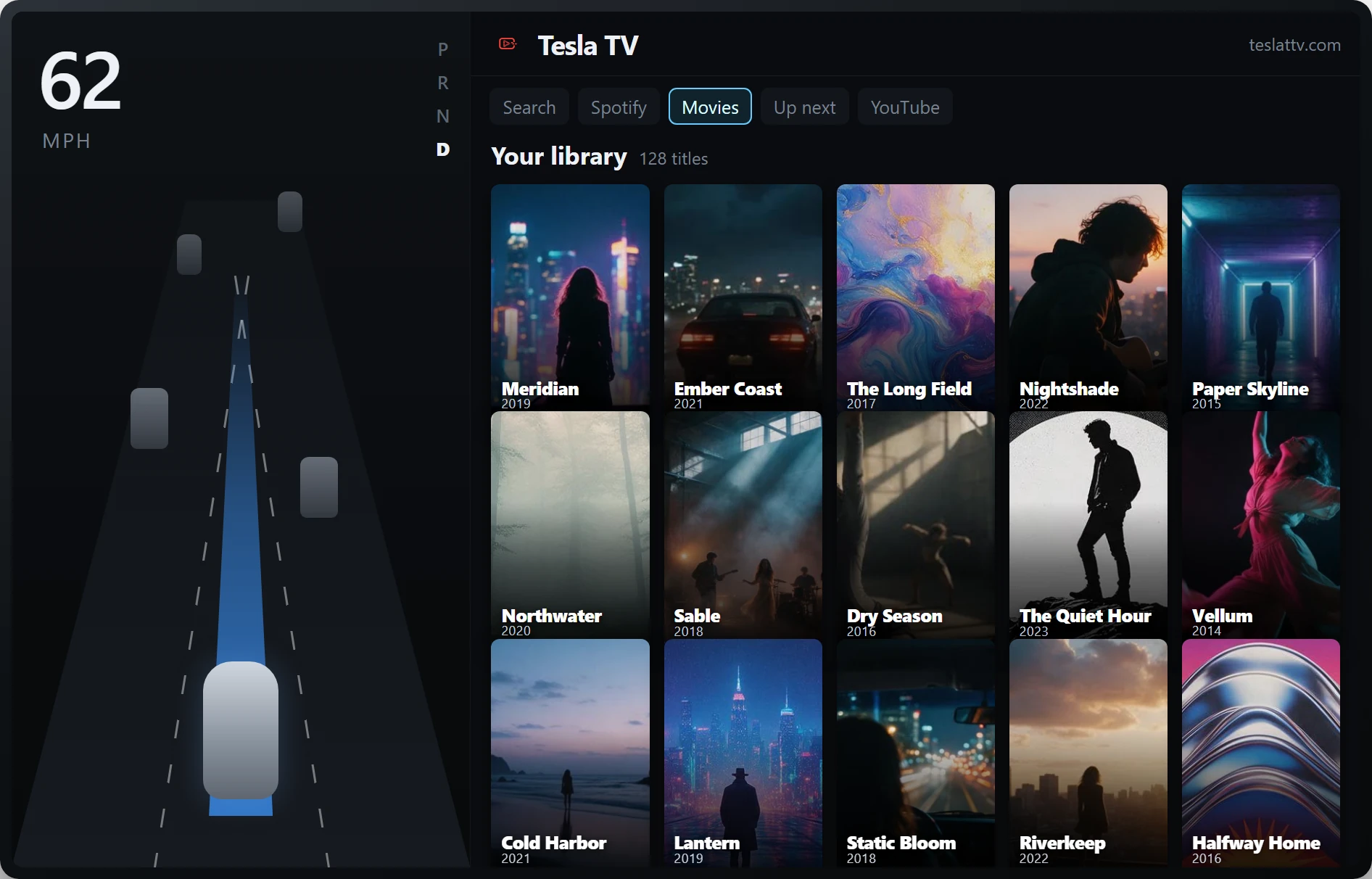Open the Sable movie poster
This screenshot has width=1372, height=879.
(743, 525)
